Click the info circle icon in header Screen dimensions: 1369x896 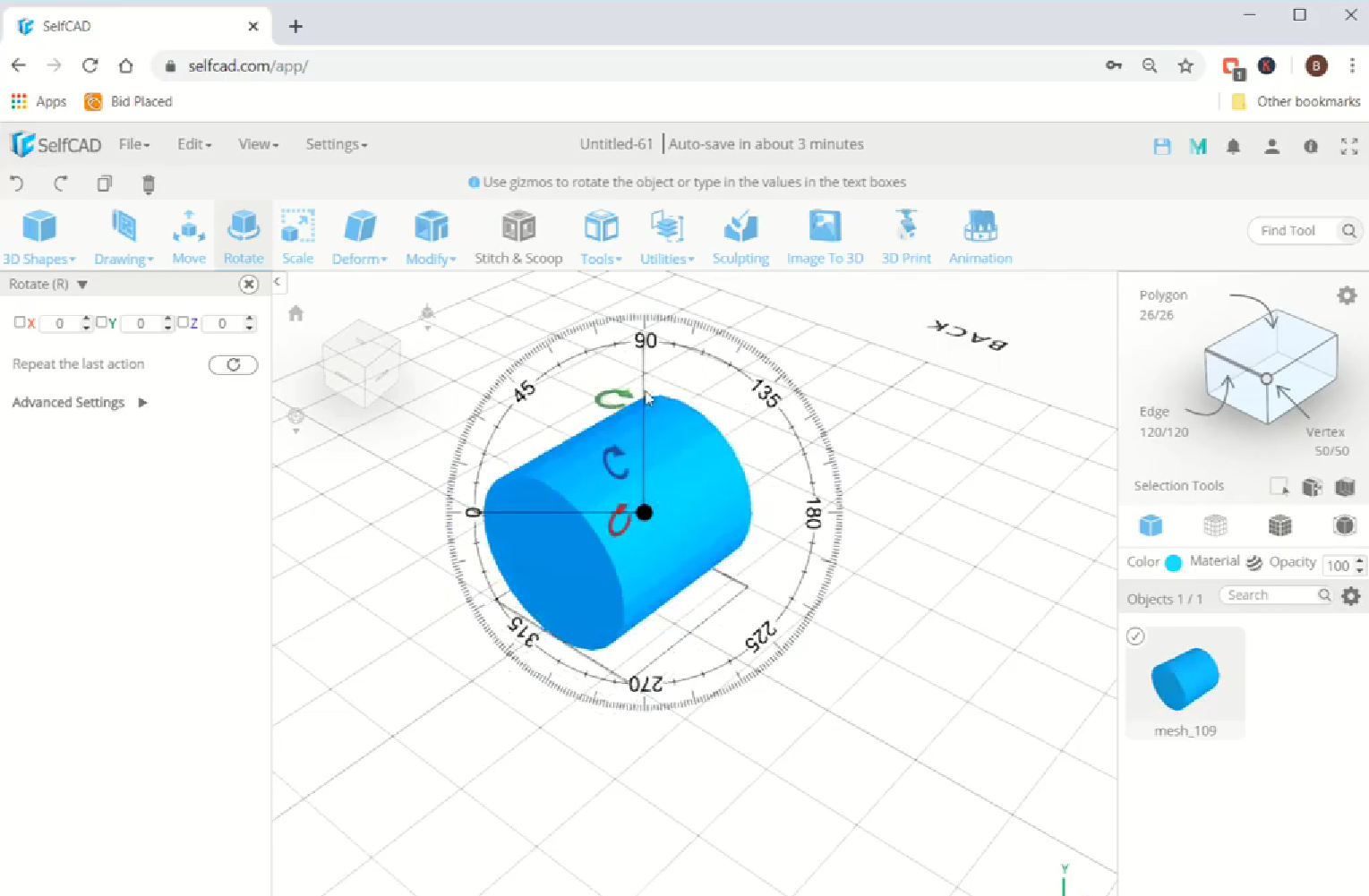(x=1311, y=146)
